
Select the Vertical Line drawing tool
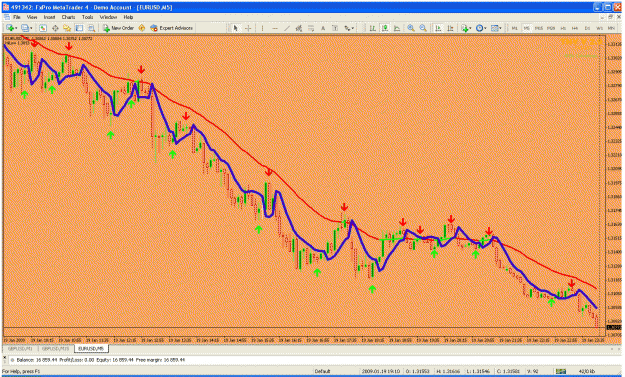tap(262, 28)
